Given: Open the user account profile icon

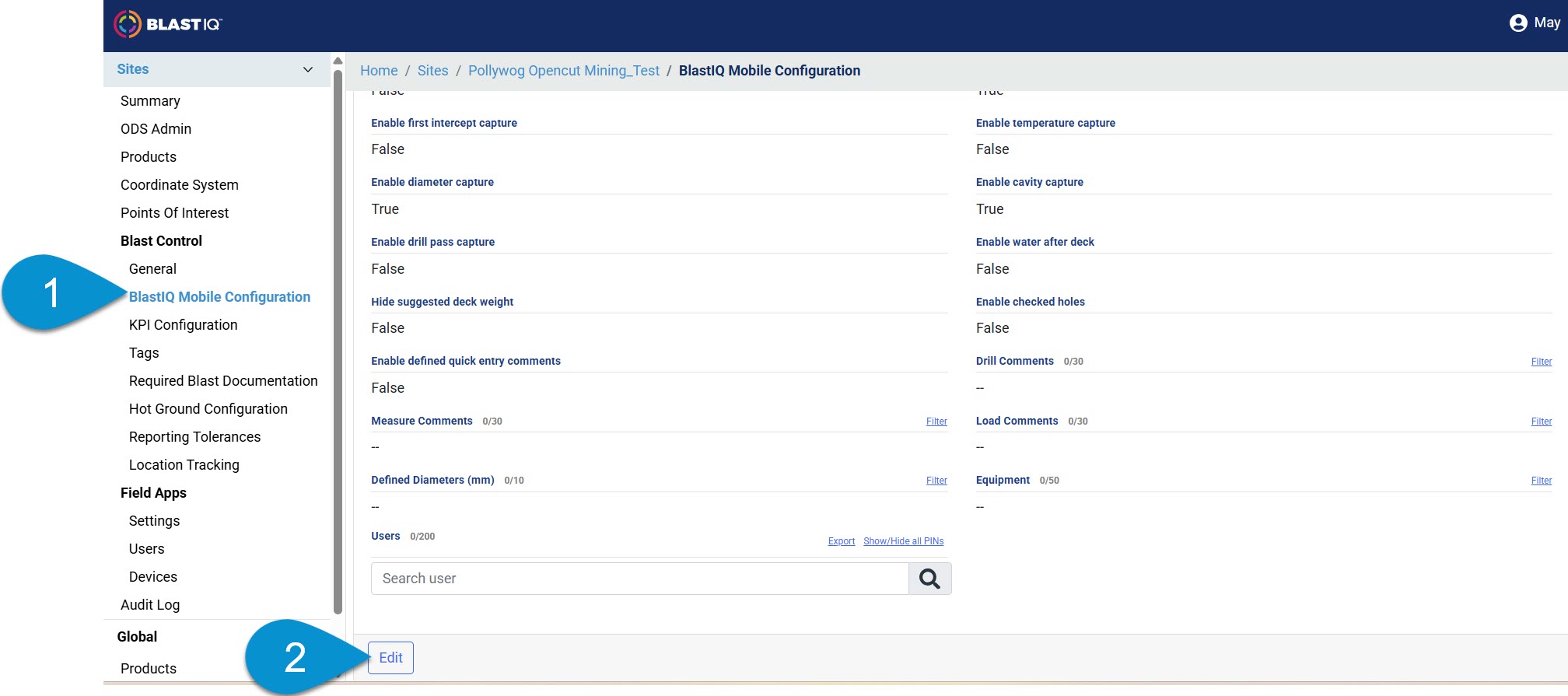Looking at the screenshot, I should [1518, 23].
